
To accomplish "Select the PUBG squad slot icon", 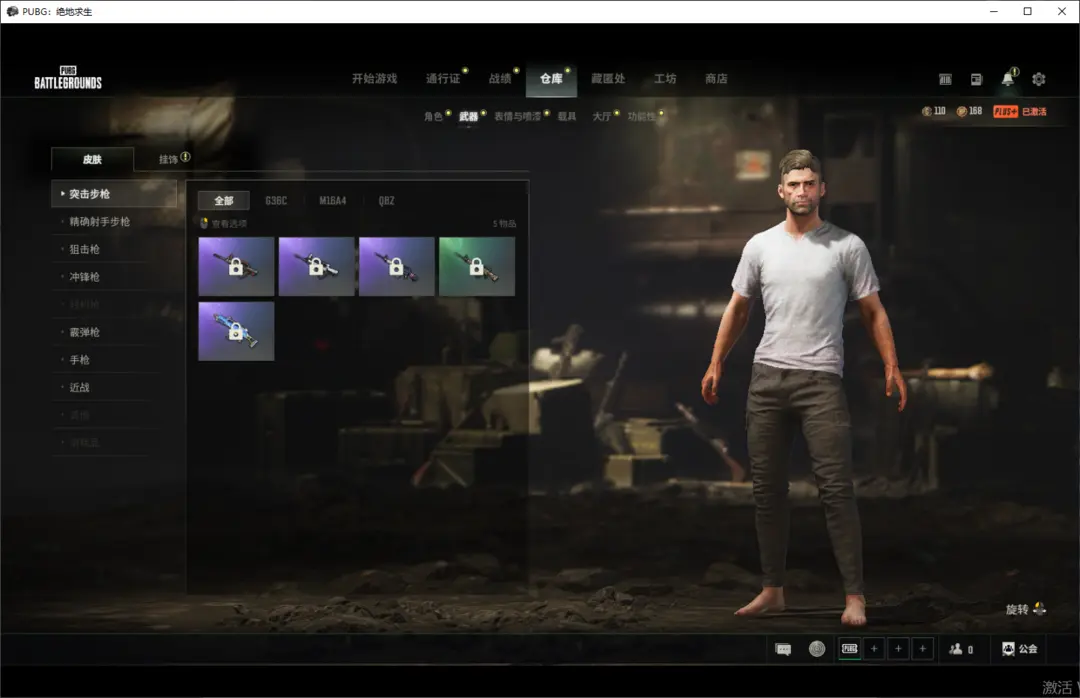I will point(850,648).
